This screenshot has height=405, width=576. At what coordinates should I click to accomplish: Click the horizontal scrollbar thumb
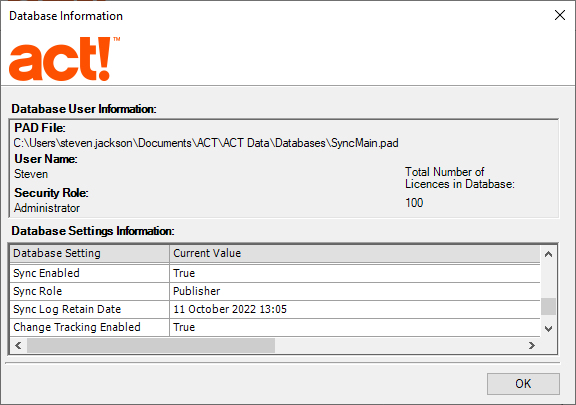coord(151,345)
